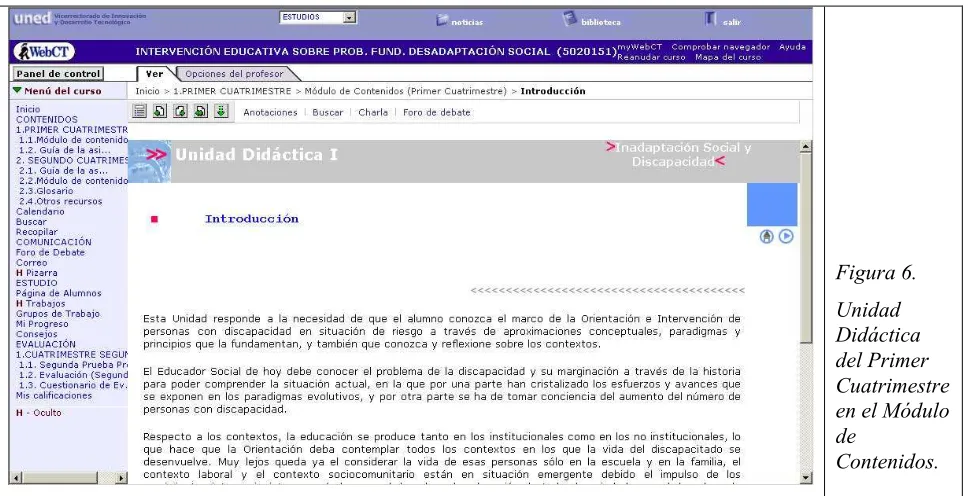
Task: Open 2.4.Otros recursos in sidebar
Action: [x=60, y=201]
